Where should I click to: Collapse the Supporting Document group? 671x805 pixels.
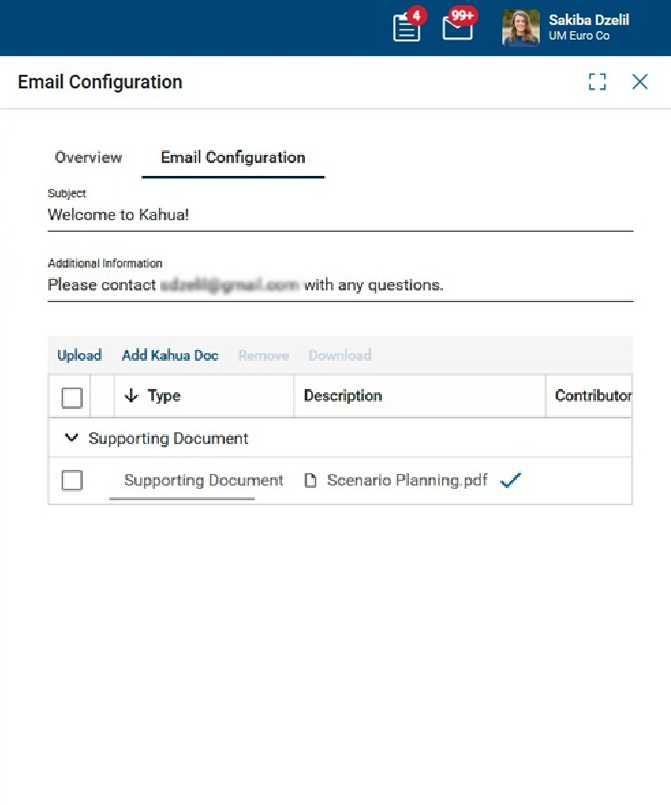tap(71, 438)
